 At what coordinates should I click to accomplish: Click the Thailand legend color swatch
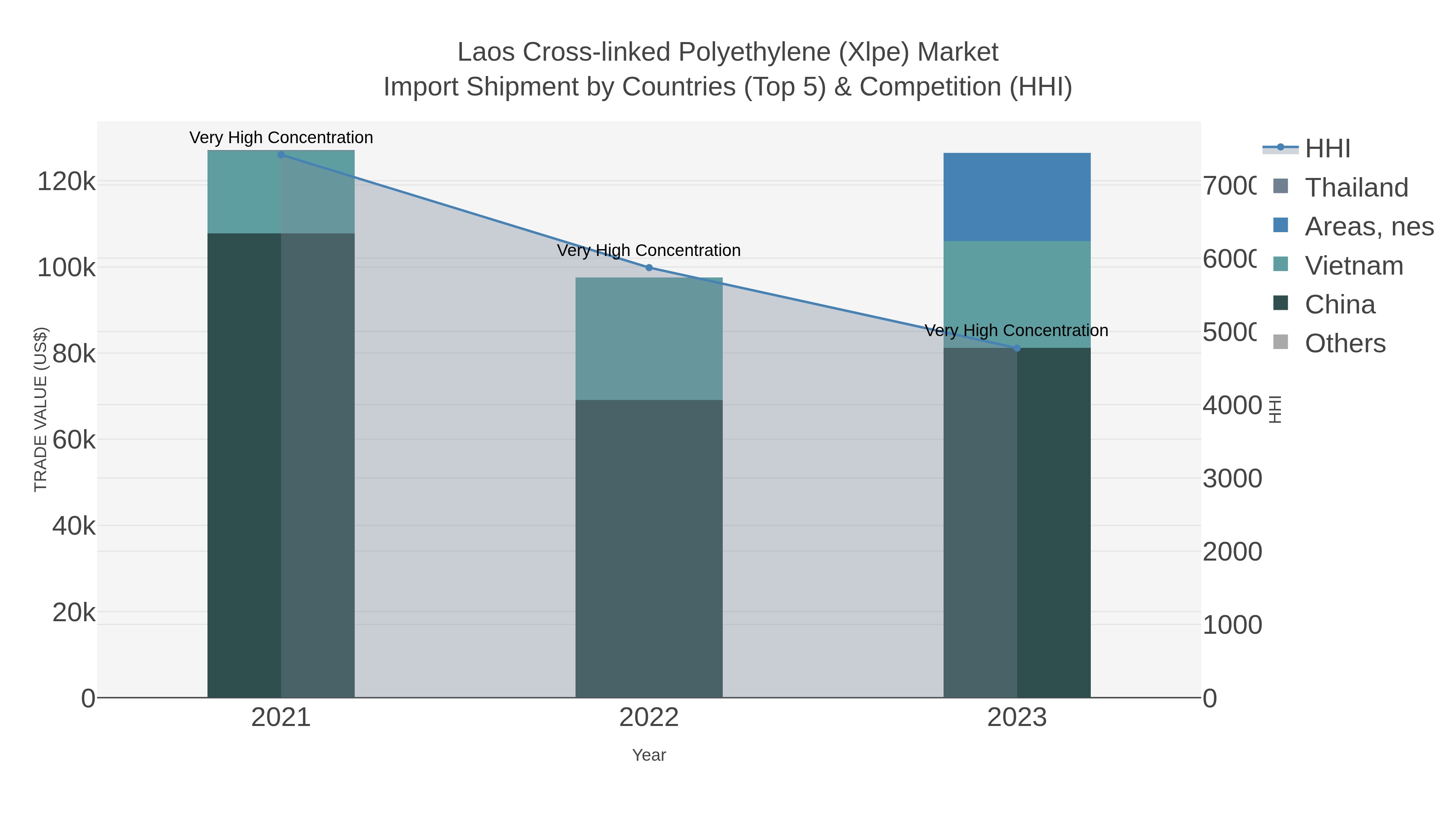[x=1280, y=186]
